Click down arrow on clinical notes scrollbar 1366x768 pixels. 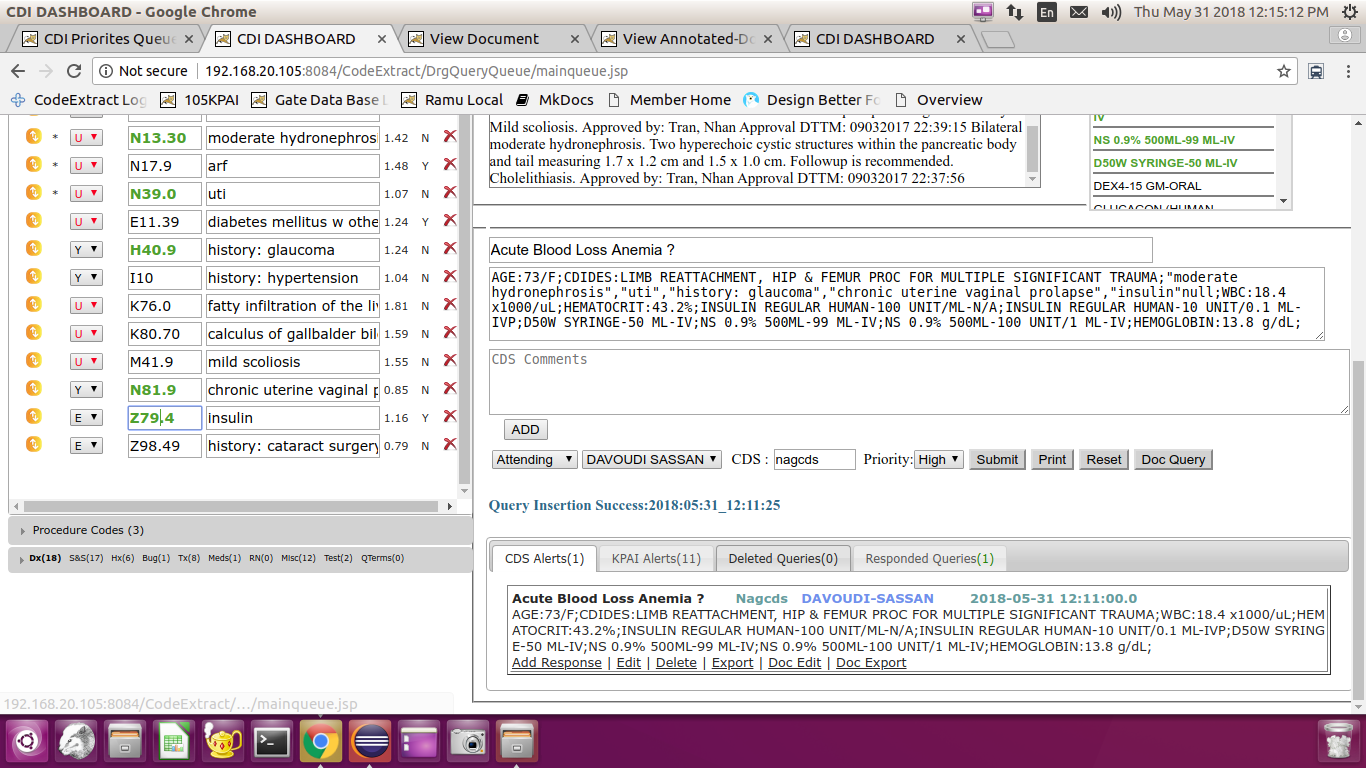[1031, 178]
